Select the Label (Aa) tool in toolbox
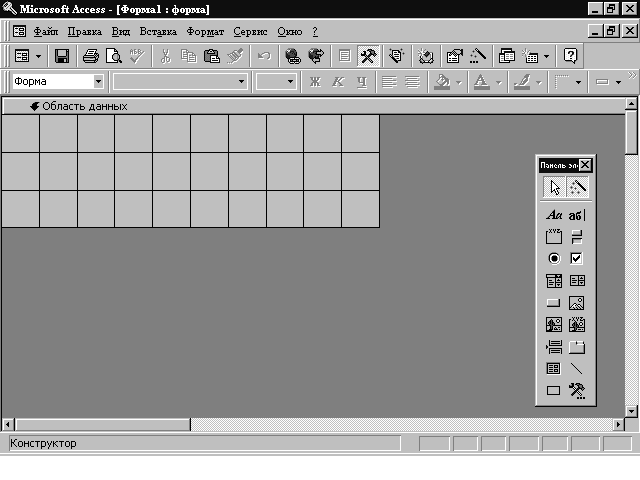Screen dimensions: 640x480 coord(554,215)
